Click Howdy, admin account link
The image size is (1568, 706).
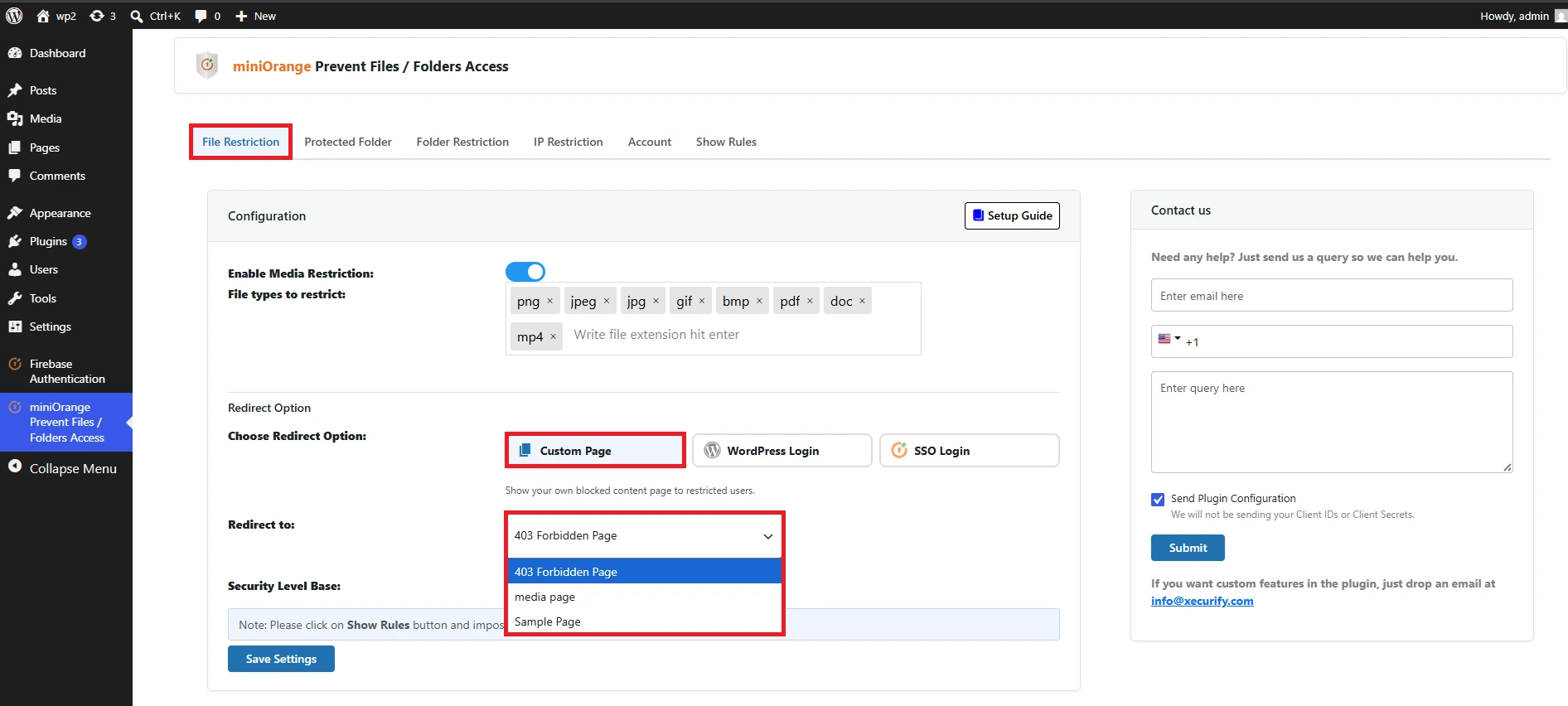(x=1522, y=16)
